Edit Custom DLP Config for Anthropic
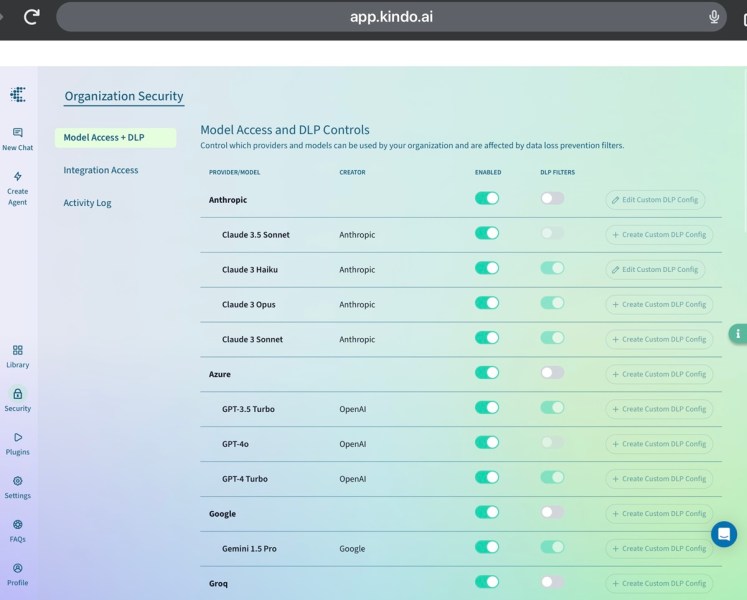 click(x=655, y=200)
